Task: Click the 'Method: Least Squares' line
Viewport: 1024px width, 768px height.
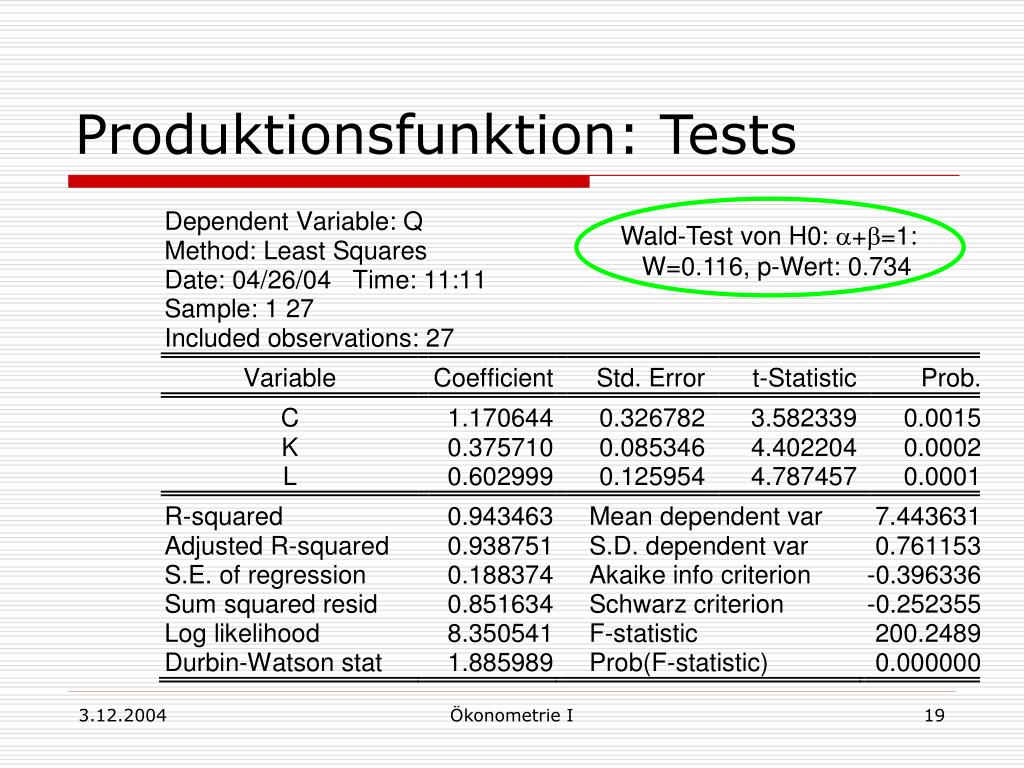Action: pos(295,251)
